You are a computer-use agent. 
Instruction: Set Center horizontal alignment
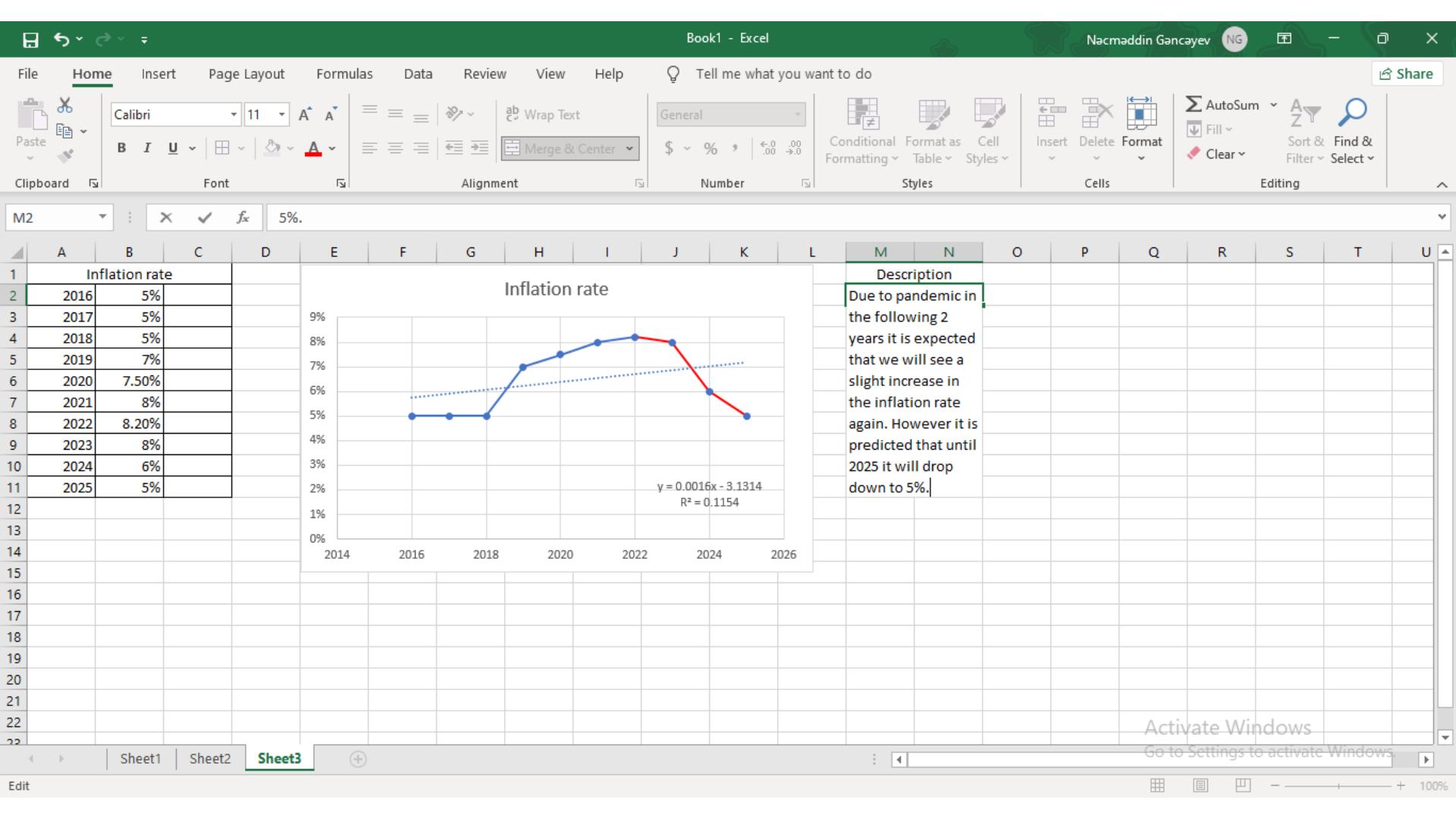395,148
